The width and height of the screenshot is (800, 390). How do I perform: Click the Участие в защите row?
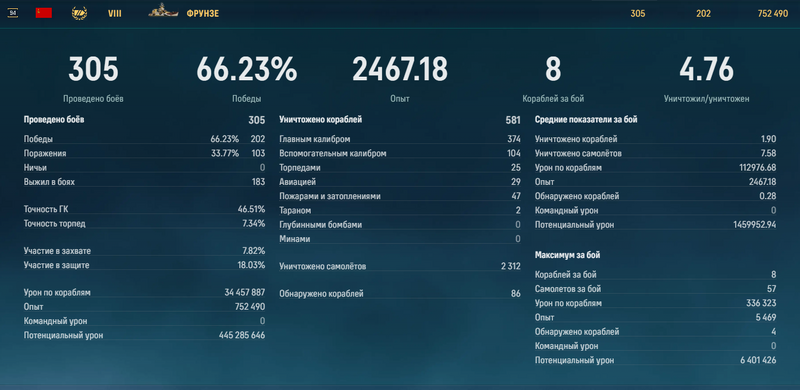click(144, 265)
